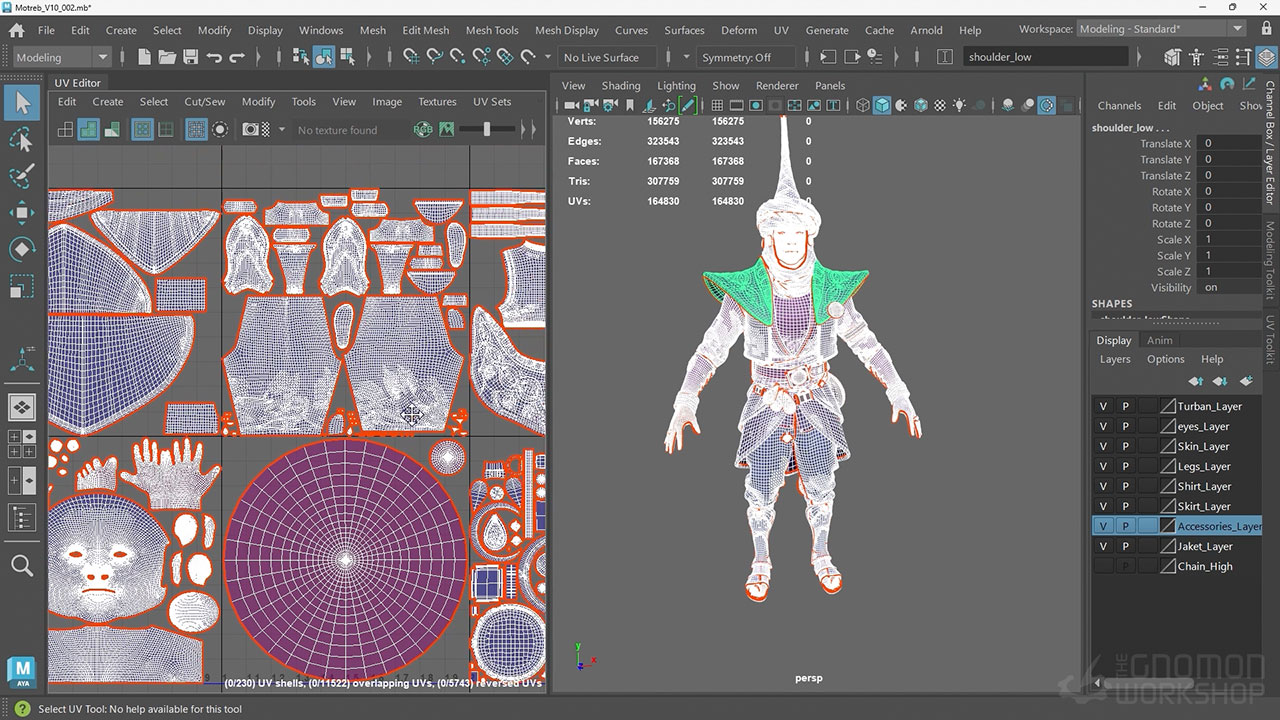Switch to the Anim tab

point(1159,341)
